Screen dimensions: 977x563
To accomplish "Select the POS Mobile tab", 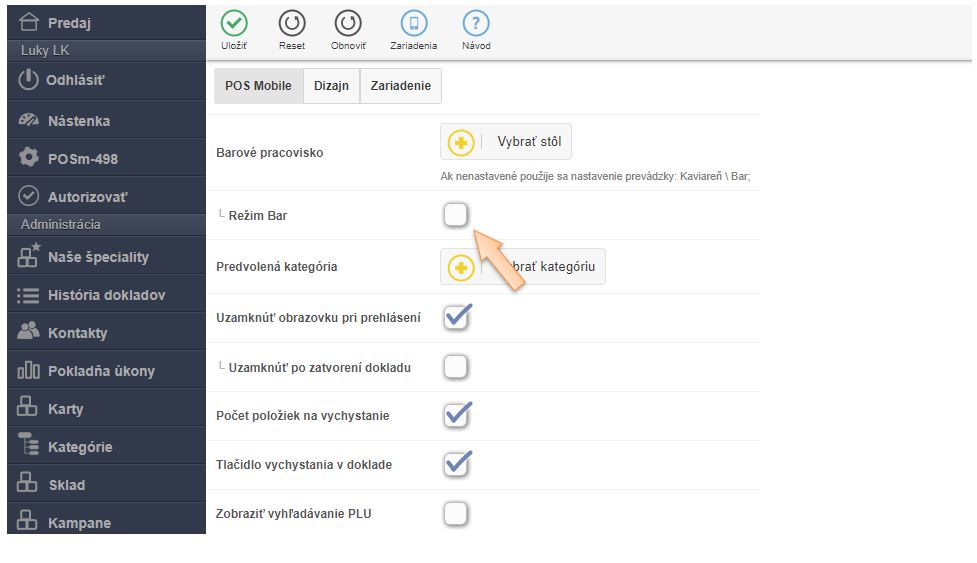I will (x=258, y=86).
